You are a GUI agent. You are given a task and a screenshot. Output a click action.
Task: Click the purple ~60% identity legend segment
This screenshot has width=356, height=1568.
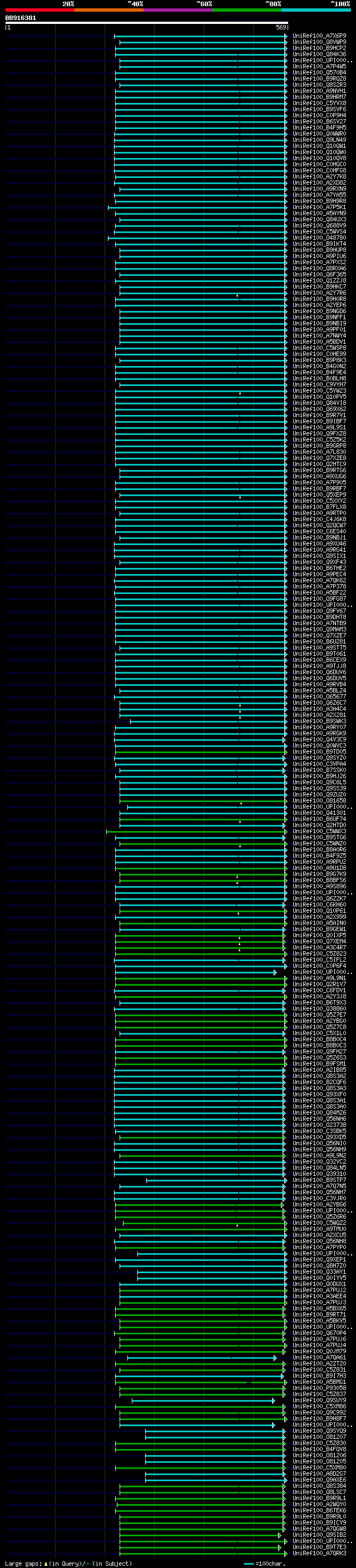[x=179, y=10]
